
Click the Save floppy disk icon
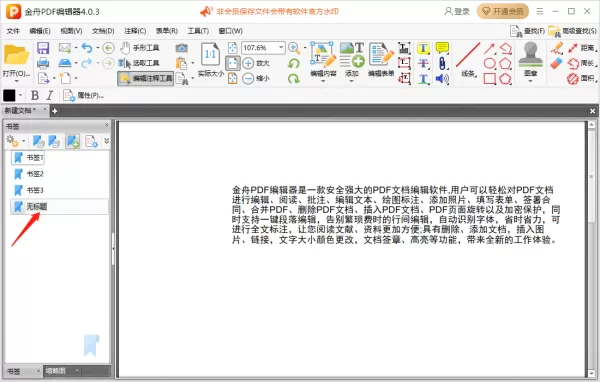[x=43, y=48]
